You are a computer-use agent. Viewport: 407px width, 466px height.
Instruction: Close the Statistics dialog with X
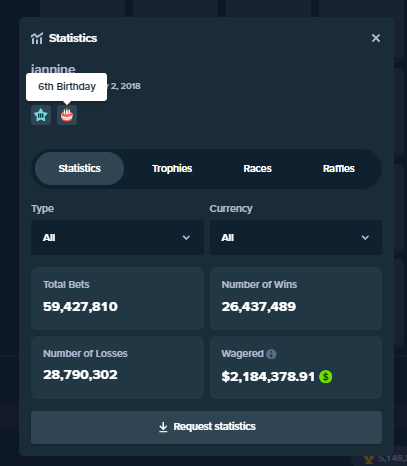376,38
